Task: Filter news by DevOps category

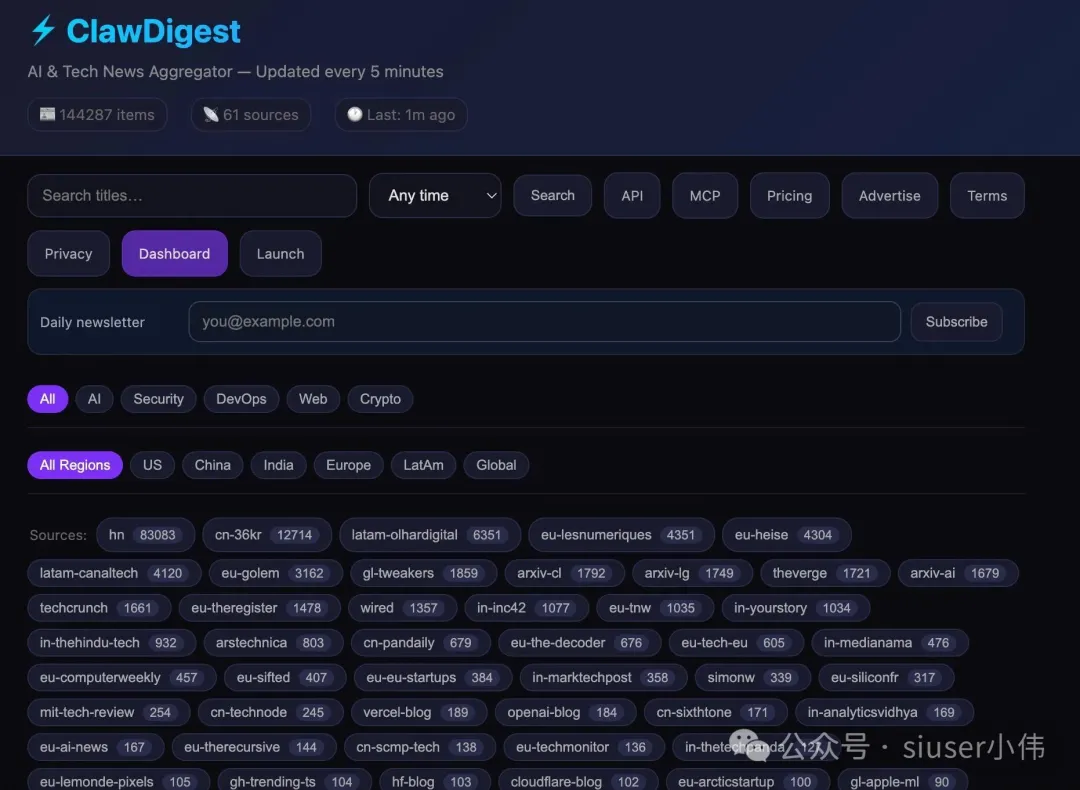Action: (x=241, y=399)
